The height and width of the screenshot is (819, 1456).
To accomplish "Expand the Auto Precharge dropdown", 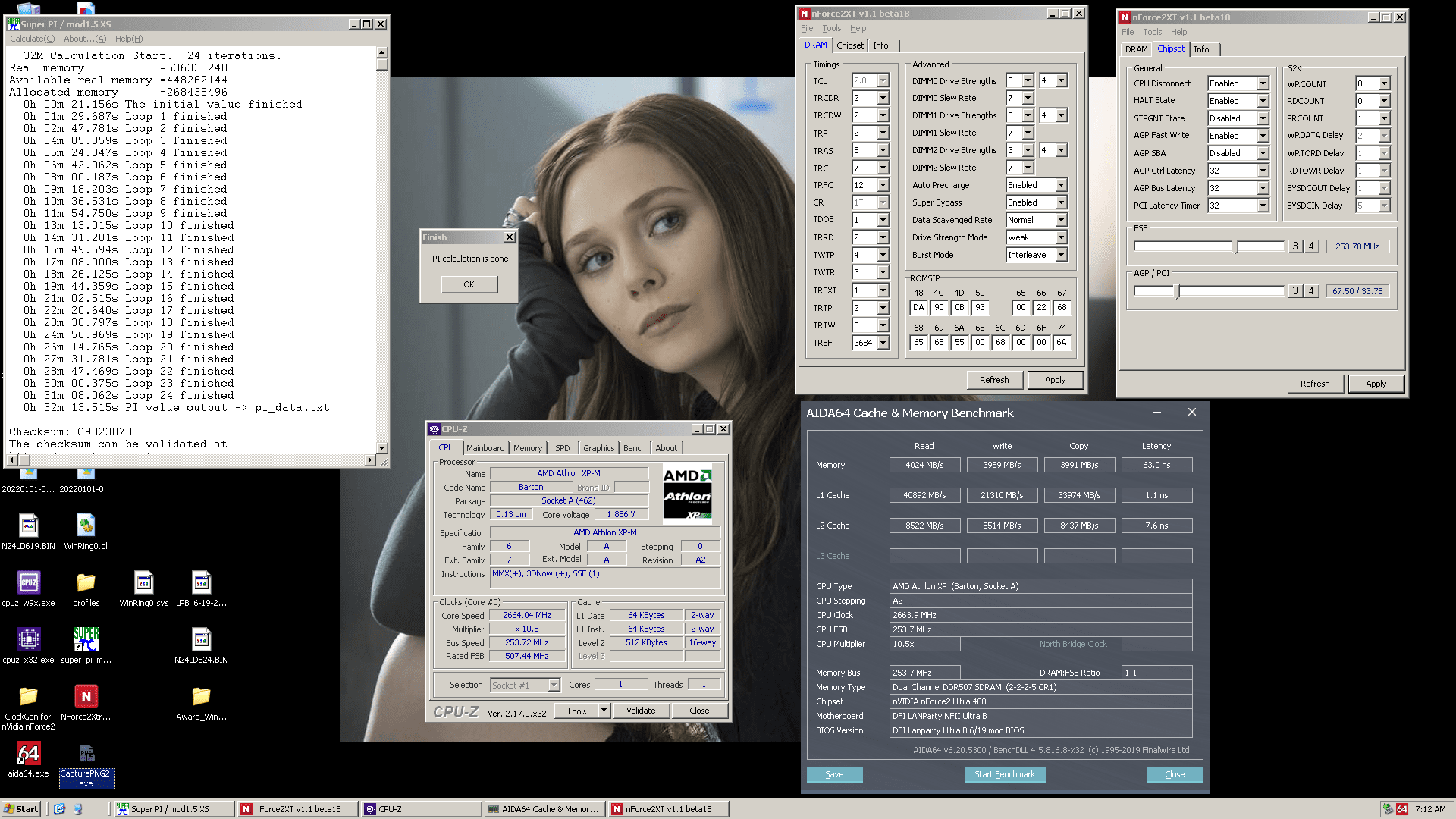I will coord(1061,185).
